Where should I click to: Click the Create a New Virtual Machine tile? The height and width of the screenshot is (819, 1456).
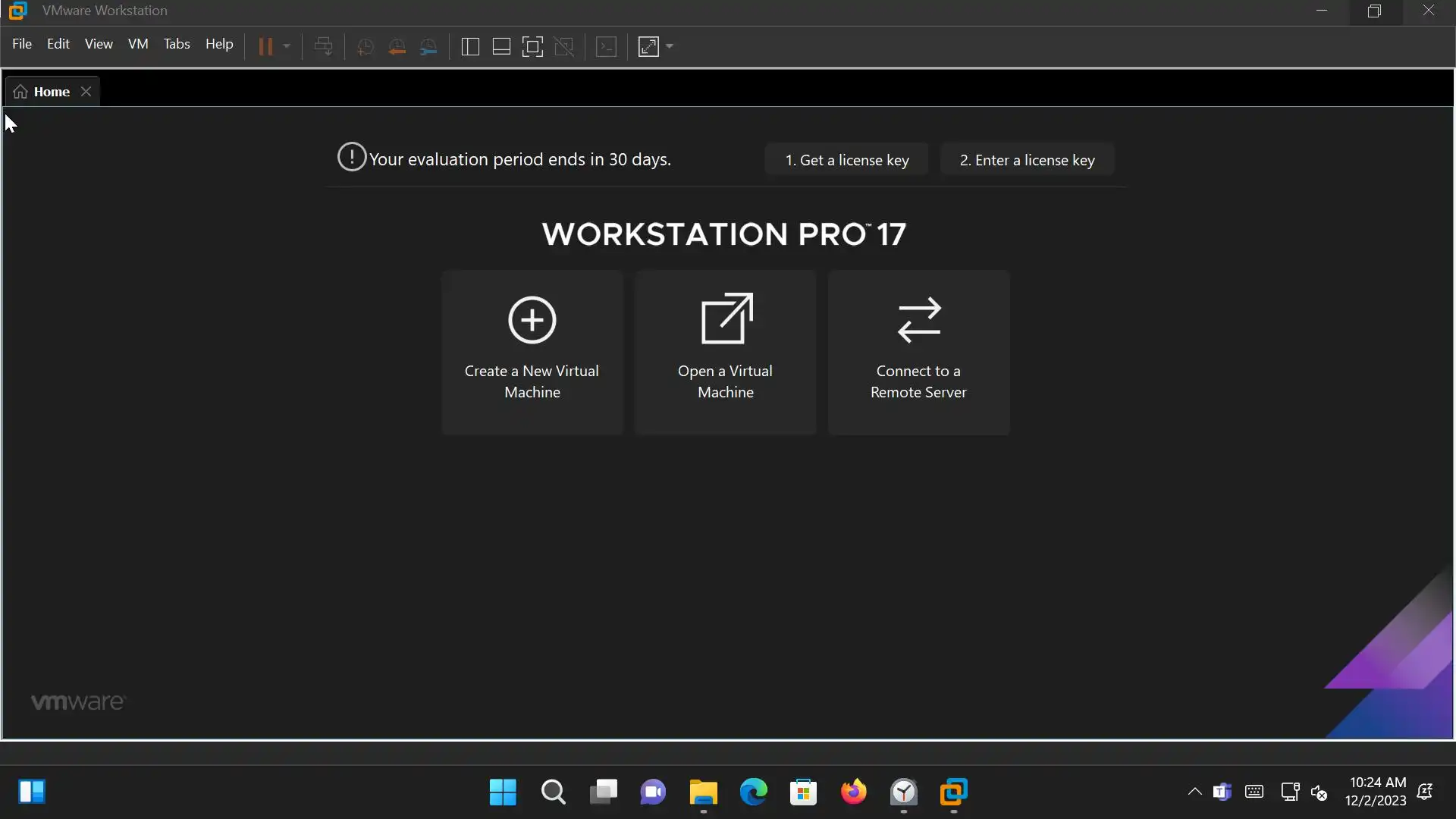point(532,353)
